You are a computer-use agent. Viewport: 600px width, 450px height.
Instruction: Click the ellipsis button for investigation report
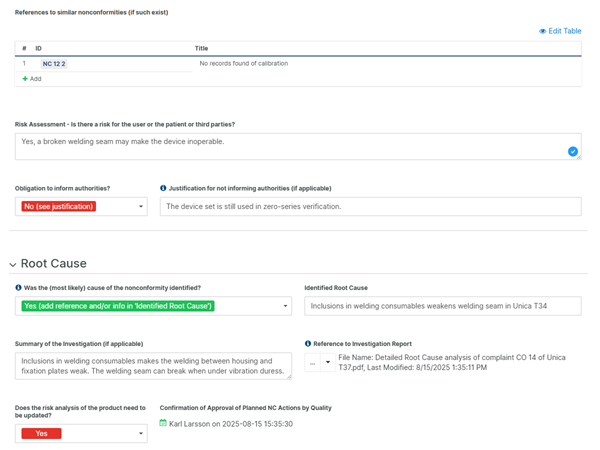312,364
